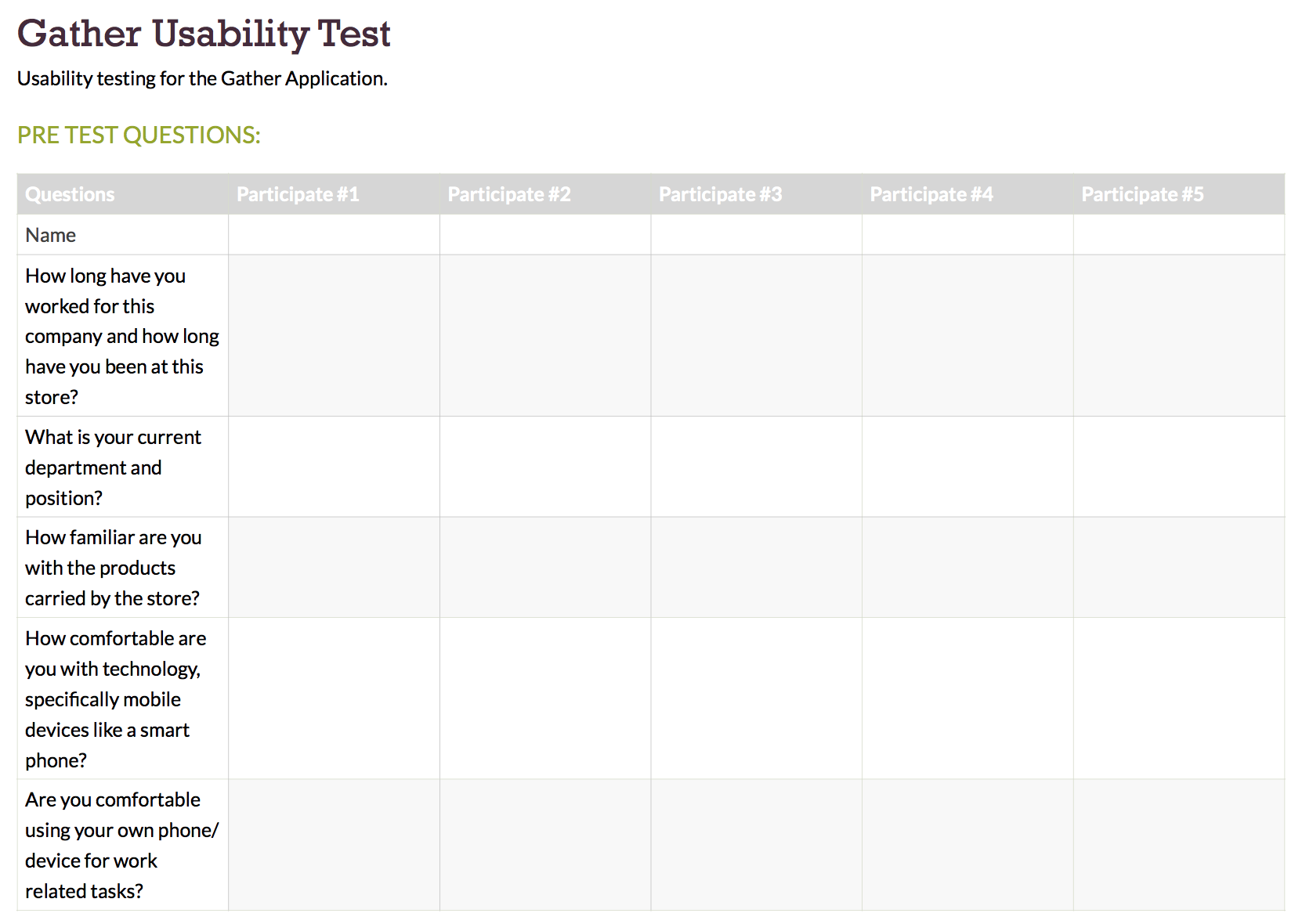Click the Name row label
Viewport: 1302px width, 924px height.
51,235
